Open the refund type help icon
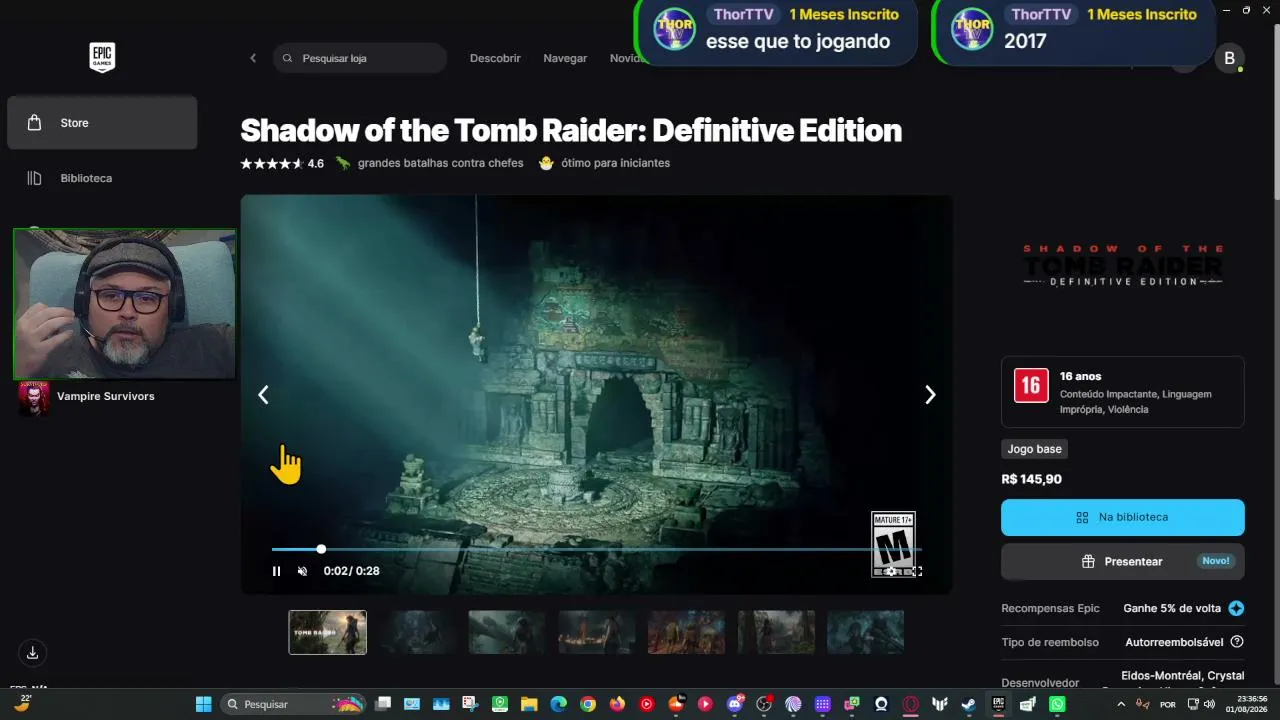The image size is (1280, 720). [x=1237, y=642]
